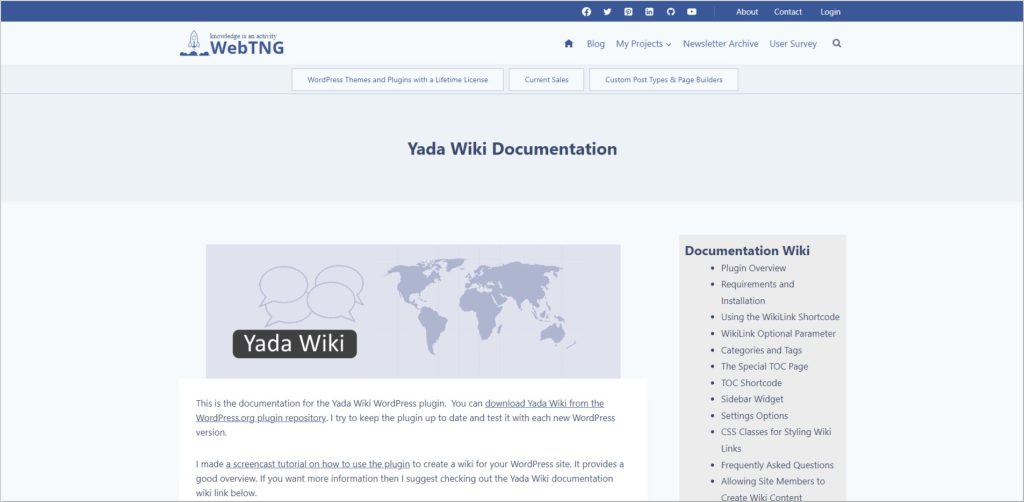This screenshot has height=502, width=1024.
Task: Open TOC Shortcode wiki page
Action: click(751, 383)
